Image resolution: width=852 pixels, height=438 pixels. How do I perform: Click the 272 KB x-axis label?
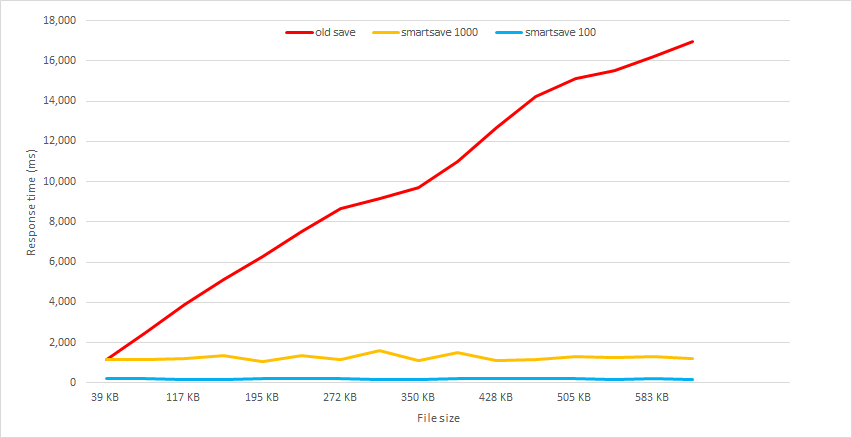339,397
